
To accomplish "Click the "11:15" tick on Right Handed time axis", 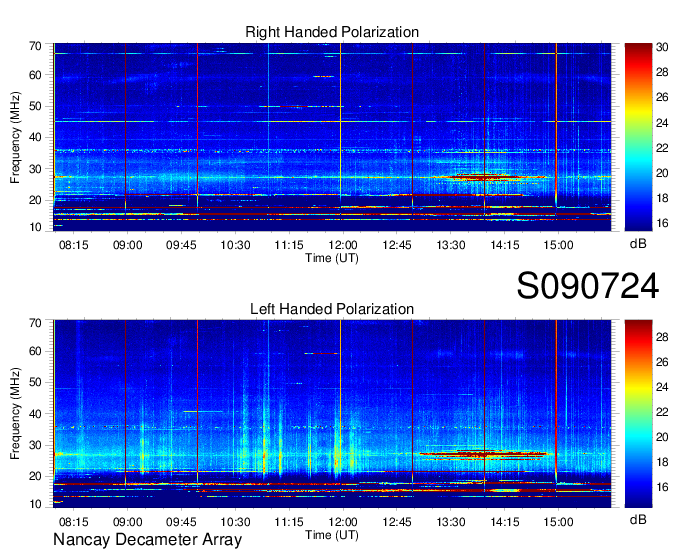I will click(x=289, y=245).
